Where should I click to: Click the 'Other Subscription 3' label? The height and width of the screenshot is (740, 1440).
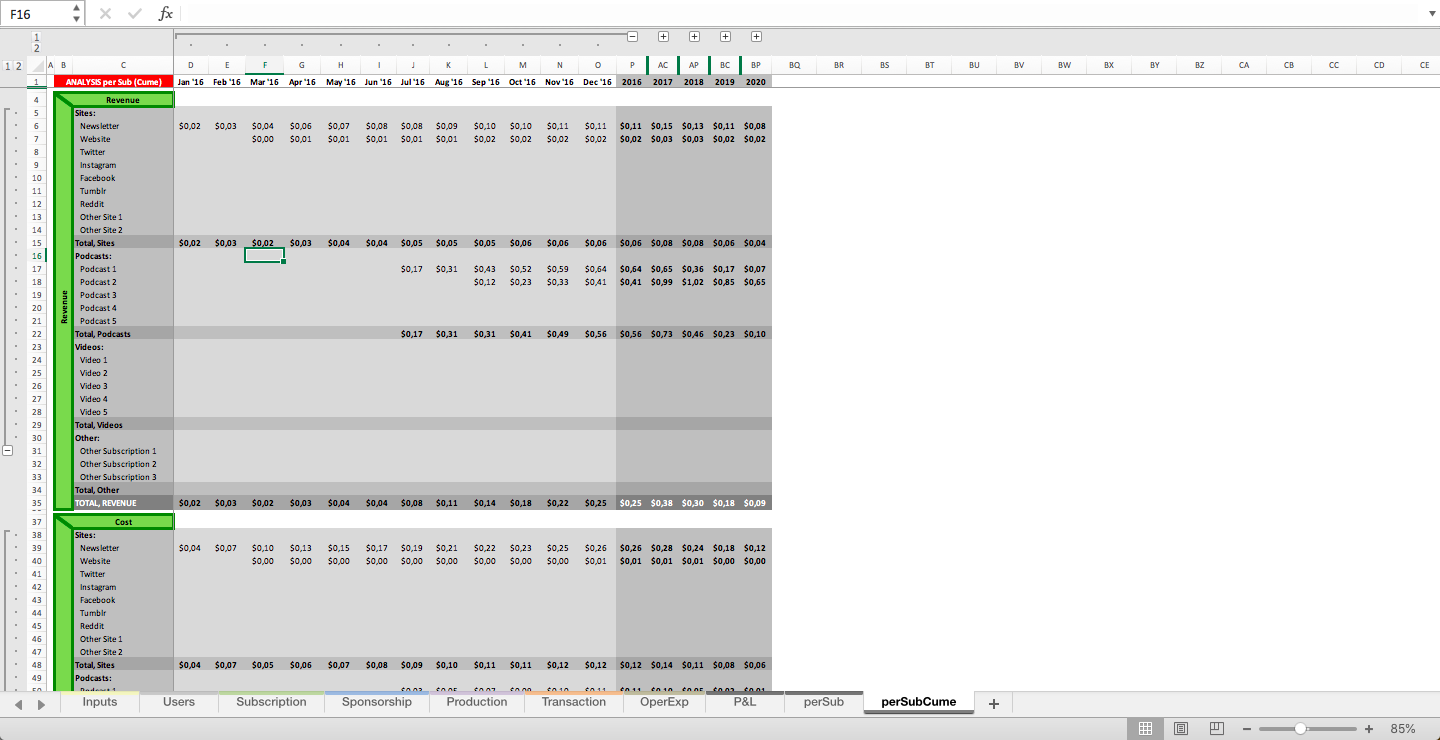pyautogui.click(x=118, y=477)
